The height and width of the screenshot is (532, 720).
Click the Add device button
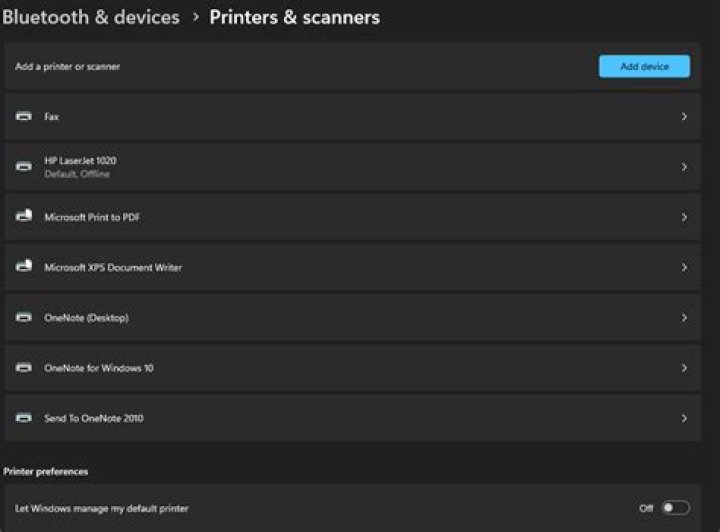pos(644,66)
